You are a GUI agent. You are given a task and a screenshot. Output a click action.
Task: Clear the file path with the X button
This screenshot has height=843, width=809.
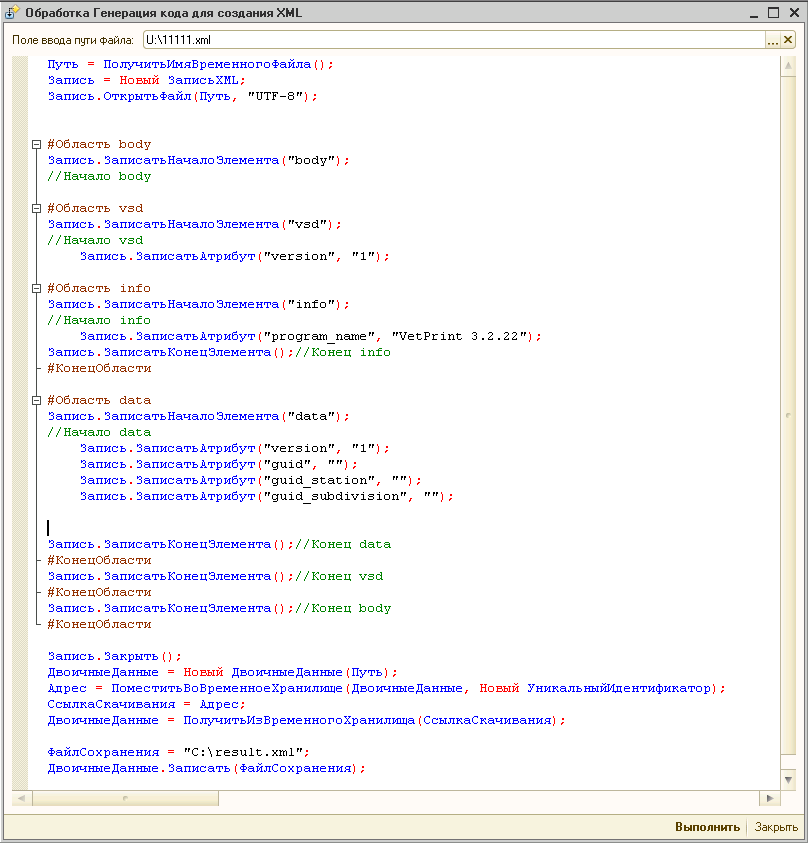pos(788,40)
